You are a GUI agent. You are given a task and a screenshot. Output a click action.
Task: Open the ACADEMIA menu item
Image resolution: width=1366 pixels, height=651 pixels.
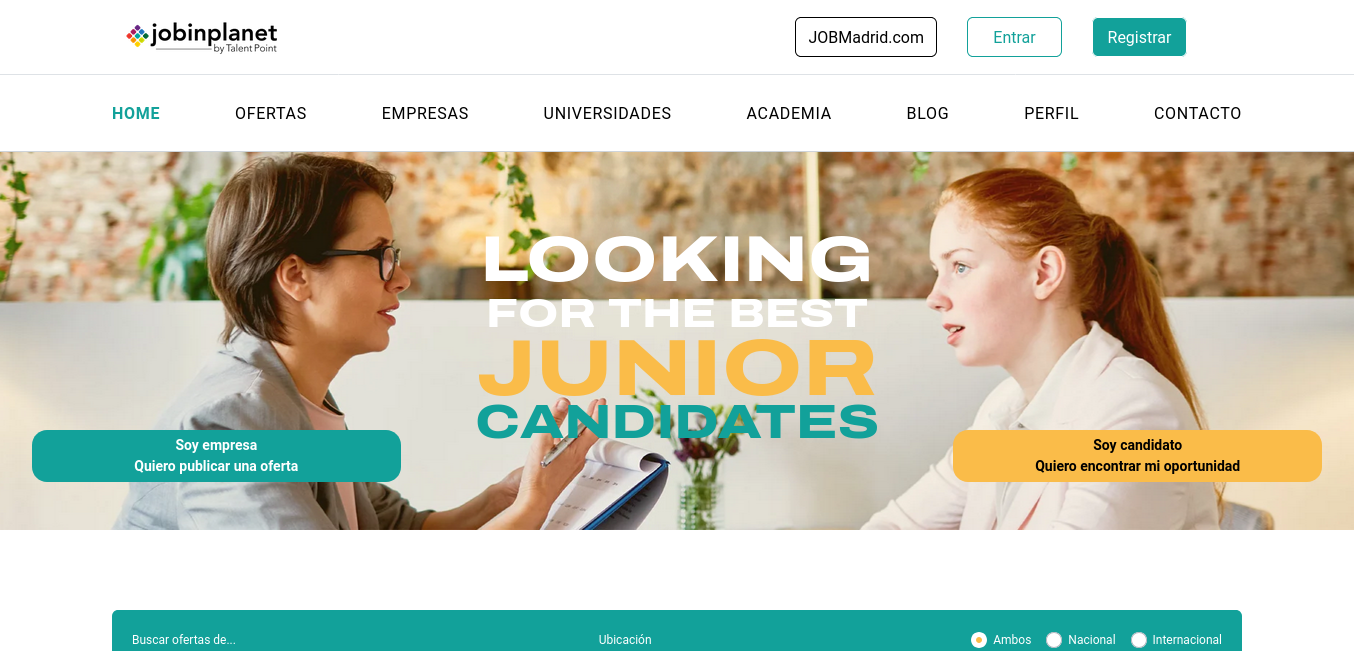pyautogui.click(x=789, y=113)
